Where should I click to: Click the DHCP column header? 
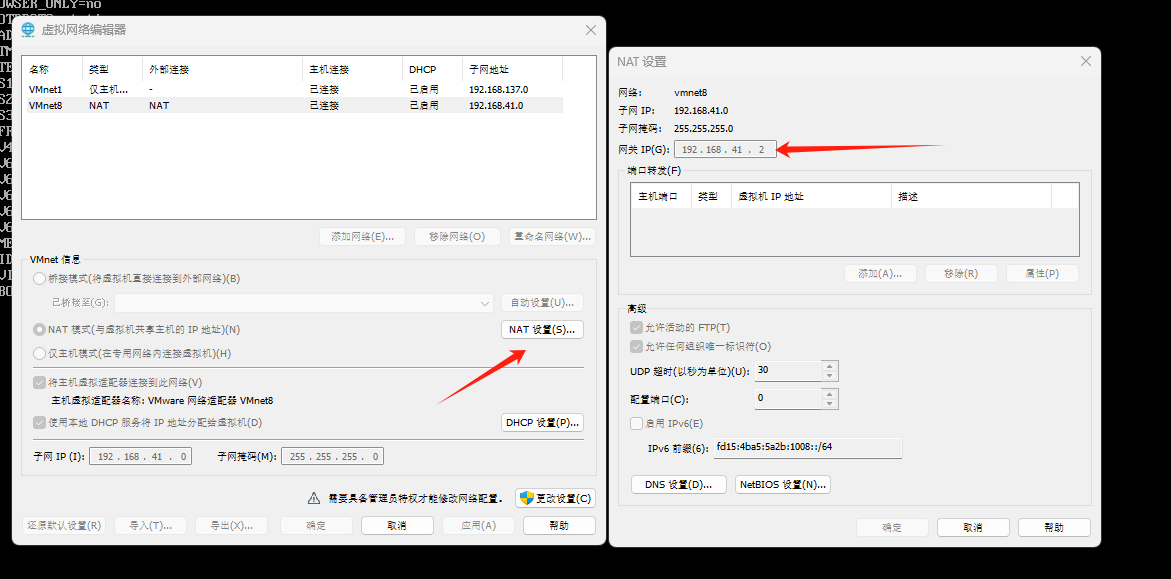[x=432, y=69]
